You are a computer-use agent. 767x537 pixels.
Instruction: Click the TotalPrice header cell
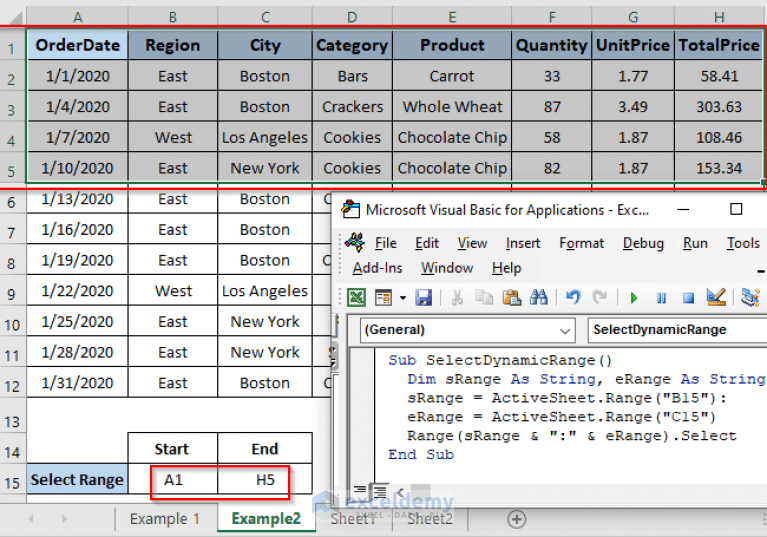[x=719, y=45]
